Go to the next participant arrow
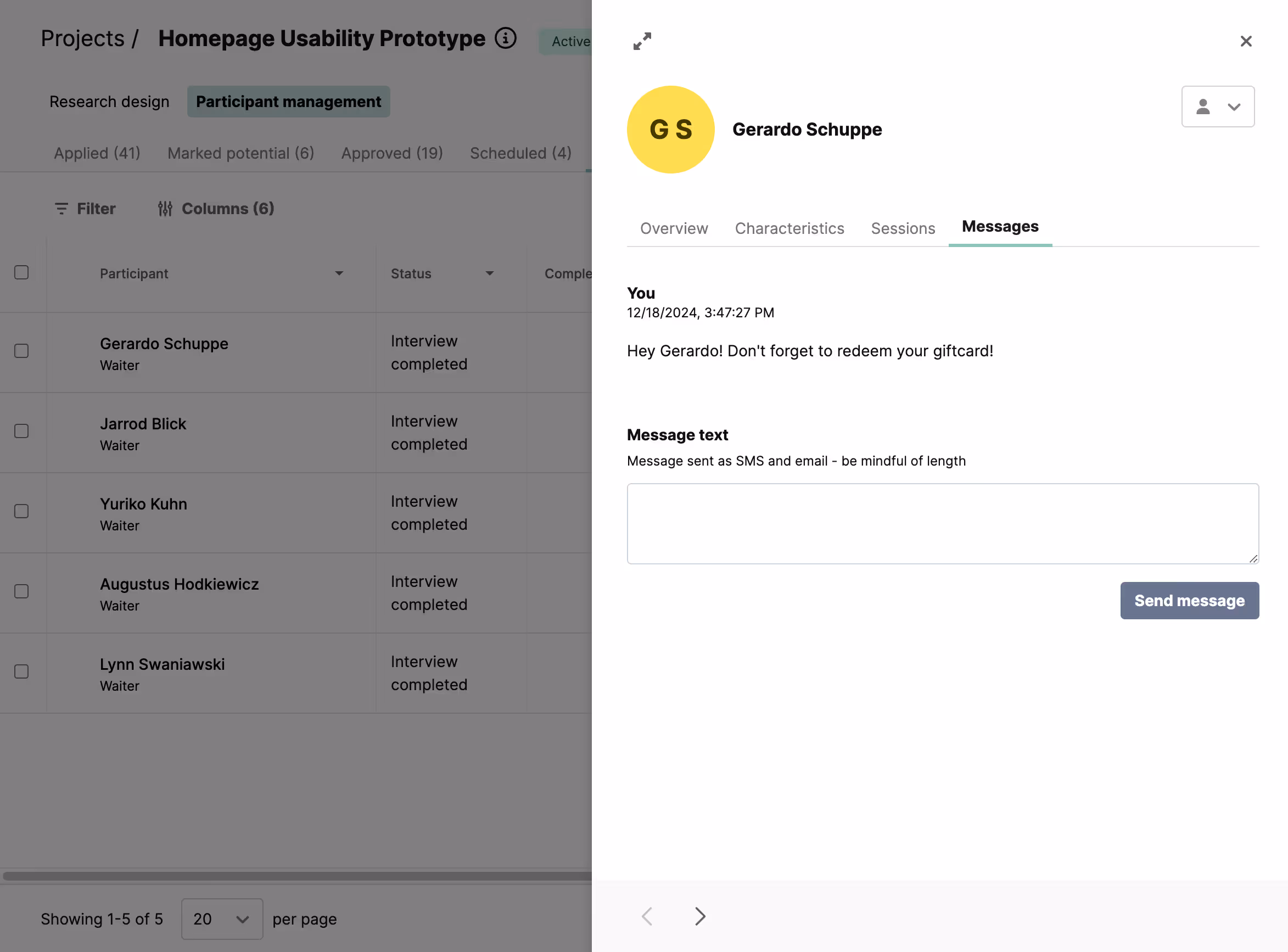 (699, 916)
